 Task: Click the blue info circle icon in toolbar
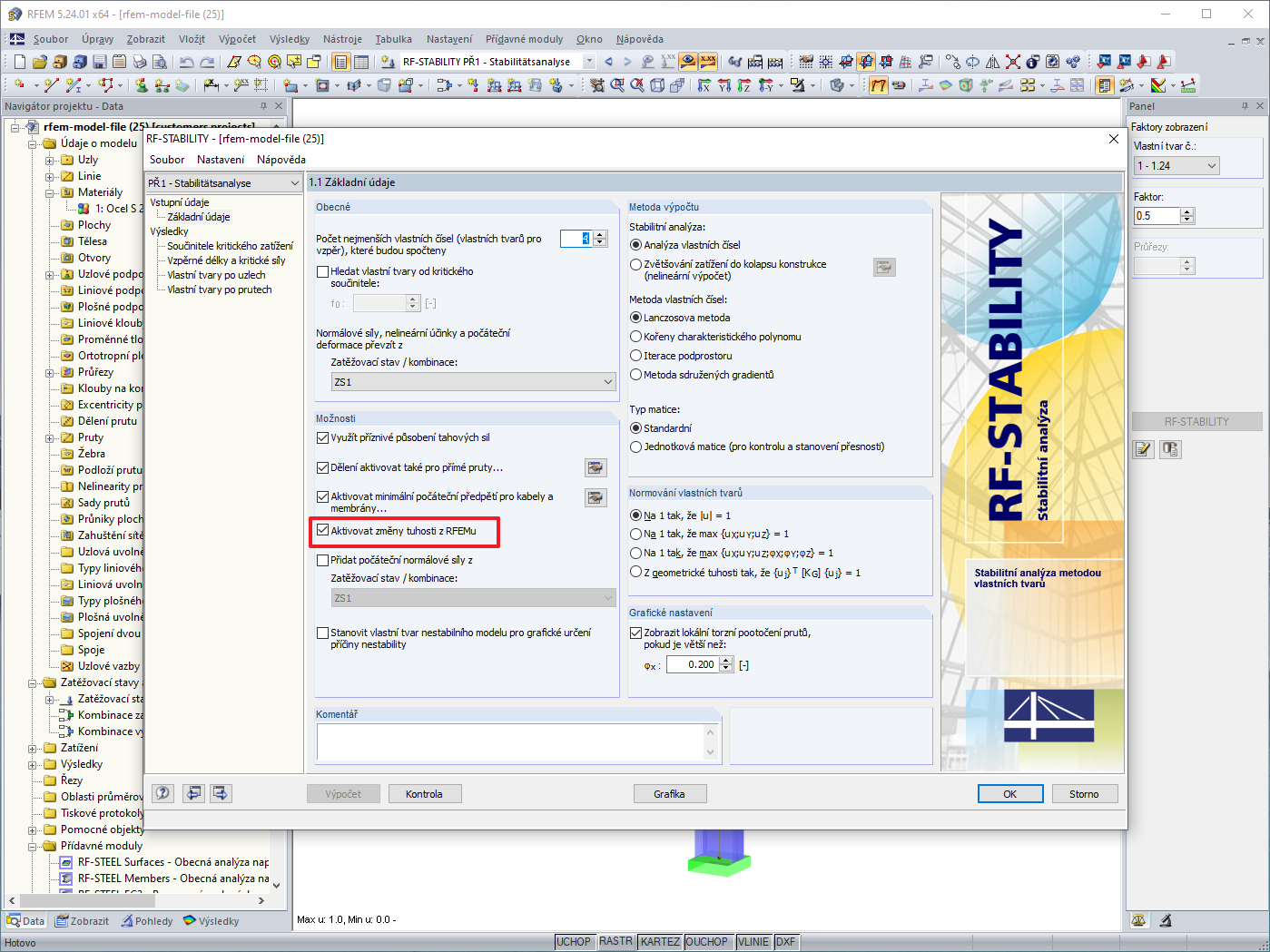(x=1032, y=62)
